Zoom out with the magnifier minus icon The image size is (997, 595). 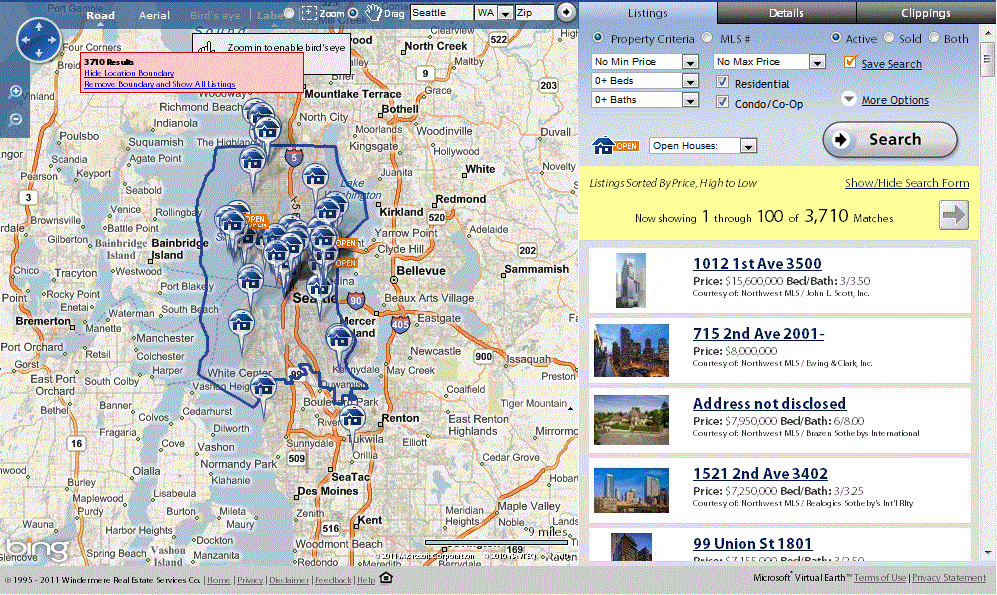point(16,119)
